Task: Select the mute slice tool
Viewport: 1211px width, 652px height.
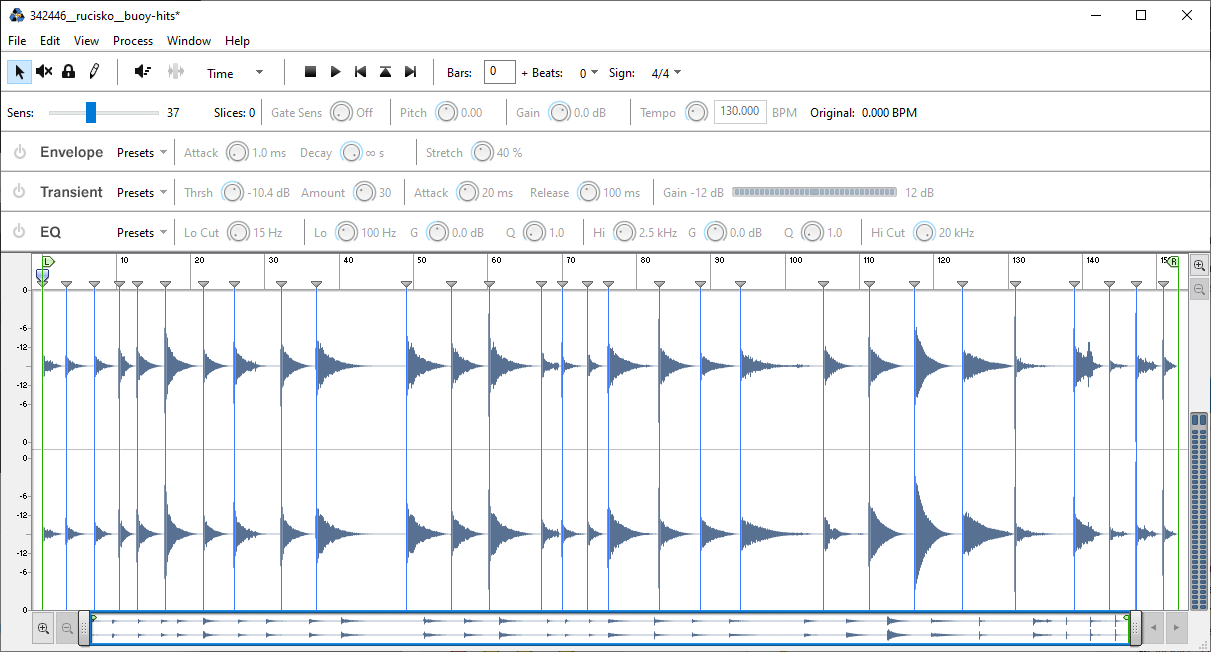Action: coord(44,72)
